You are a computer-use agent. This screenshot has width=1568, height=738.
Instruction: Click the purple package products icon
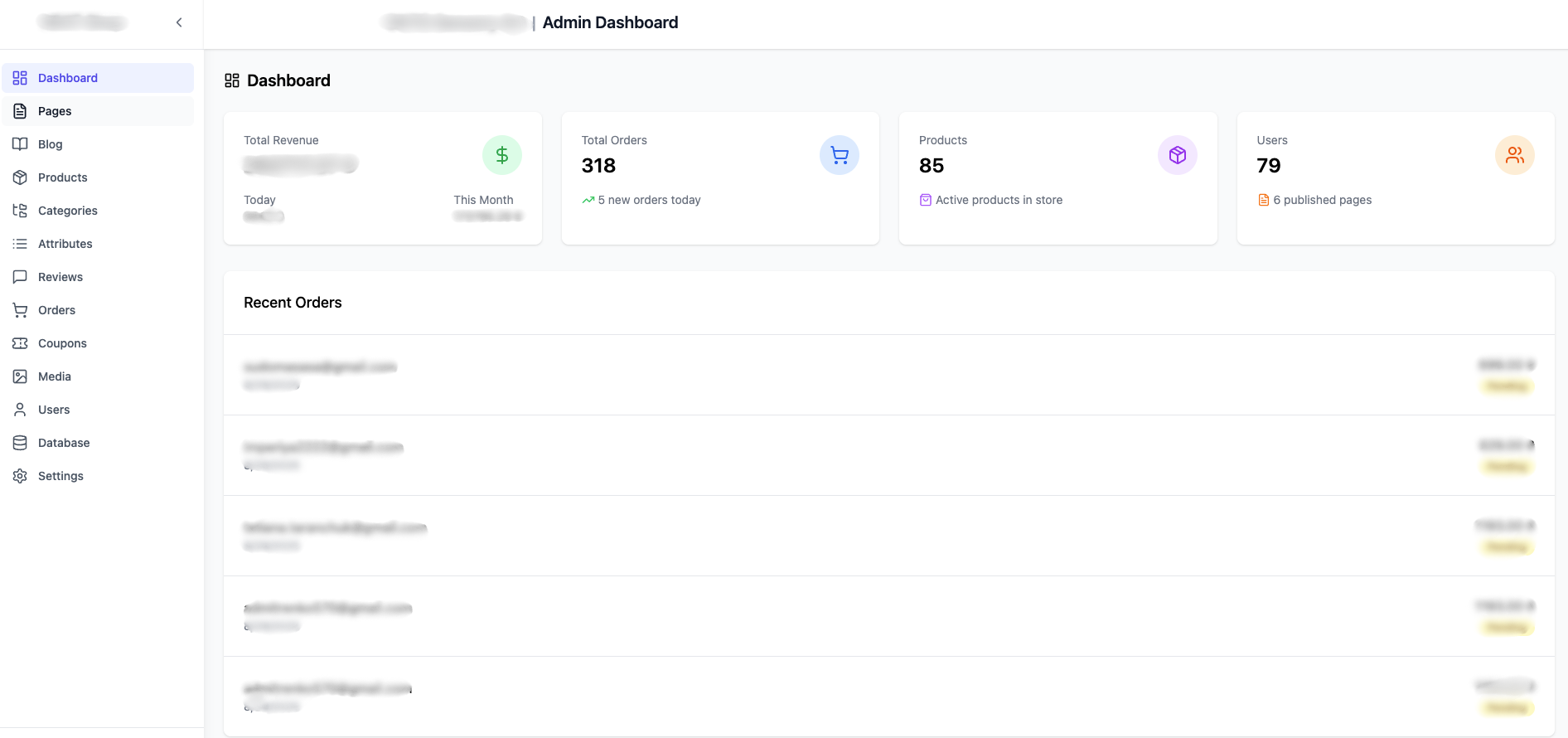coord(1177,155)
